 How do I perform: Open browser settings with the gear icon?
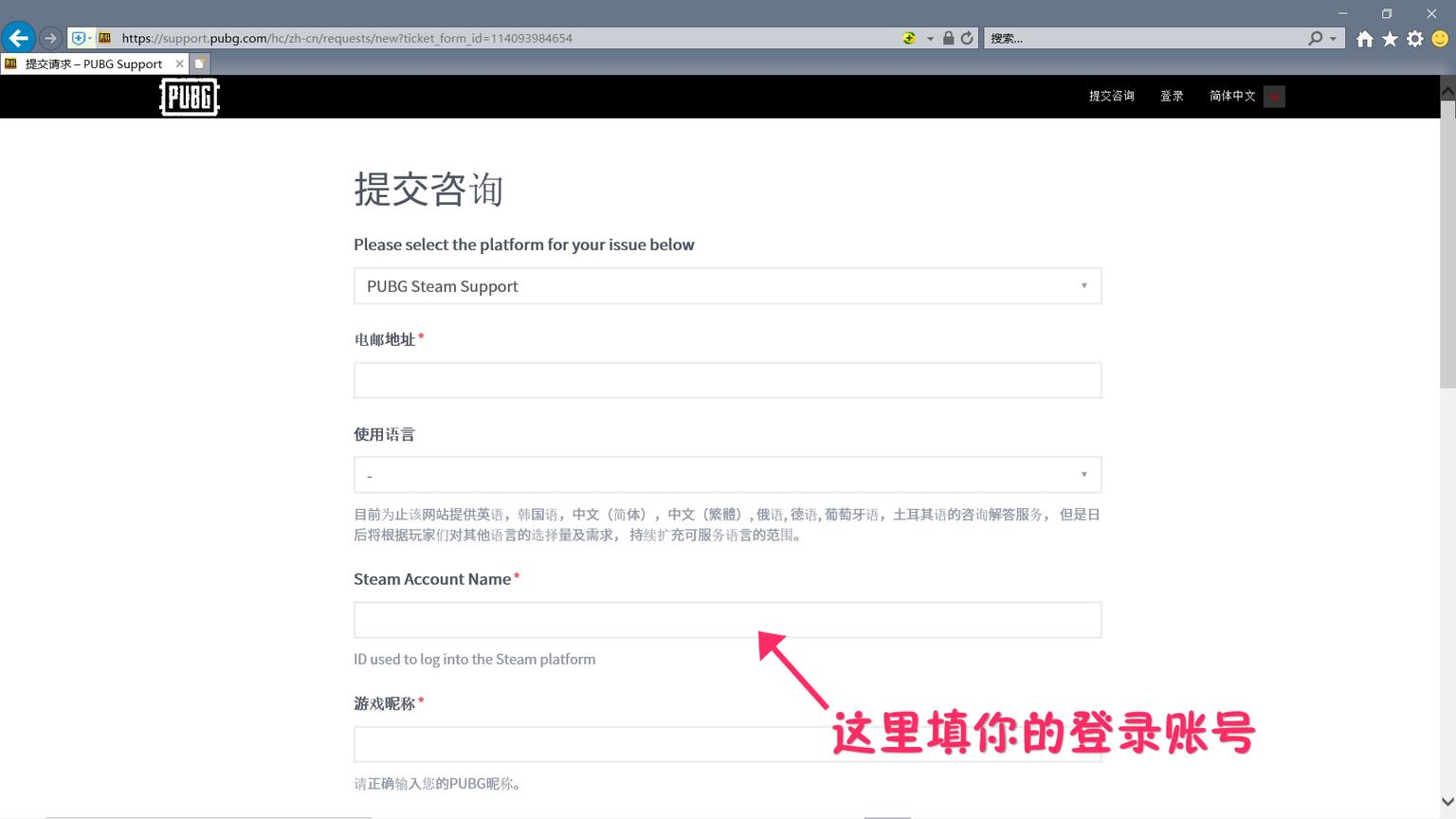pyautogui.click(x=1413, y=38)
